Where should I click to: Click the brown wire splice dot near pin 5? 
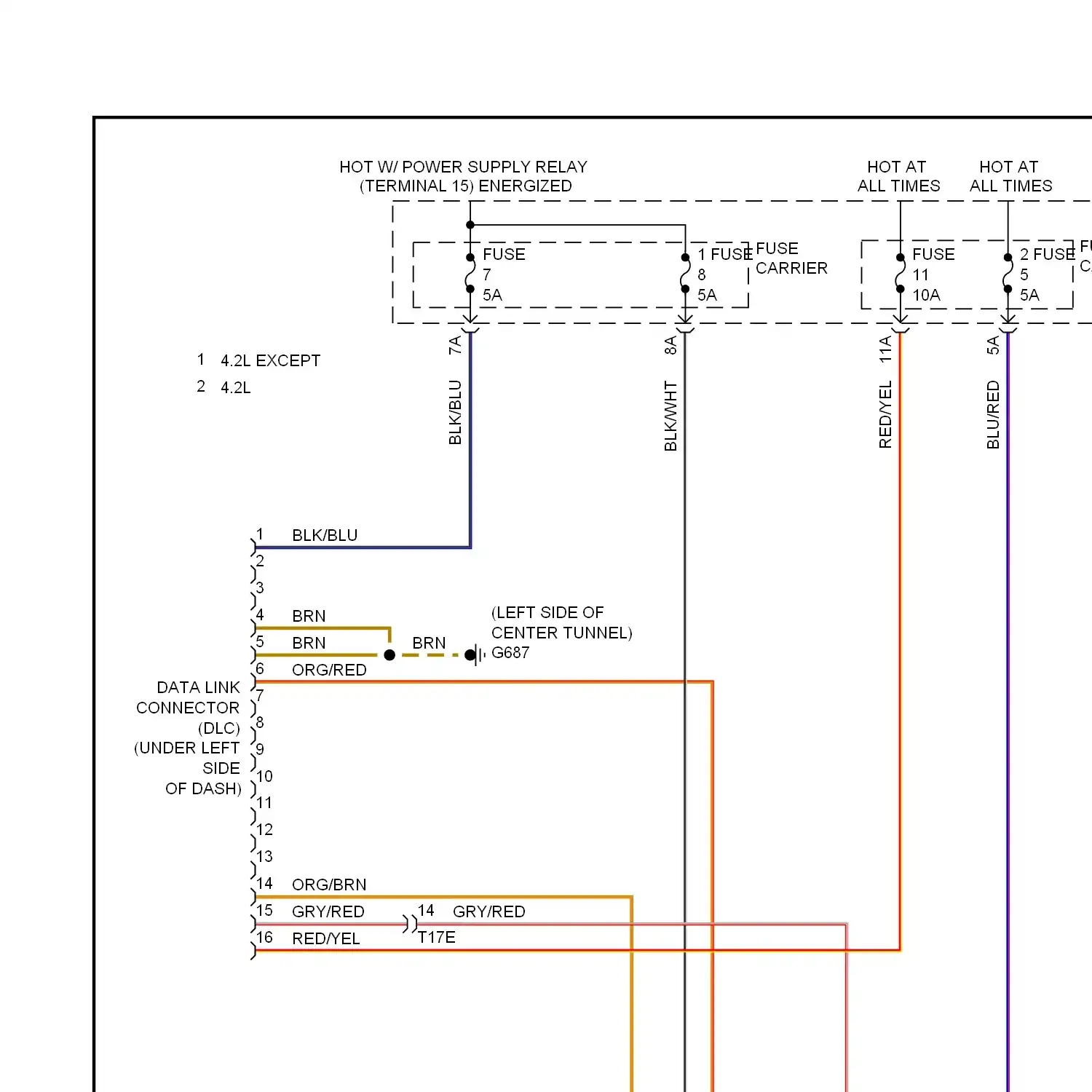coord(389,654)
